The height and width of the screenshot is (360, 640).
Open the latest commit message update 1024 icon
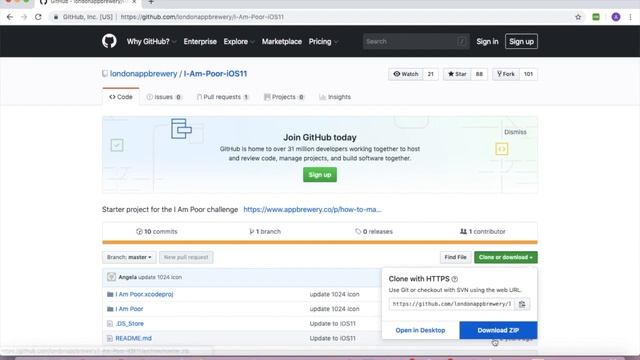(160, 277)
